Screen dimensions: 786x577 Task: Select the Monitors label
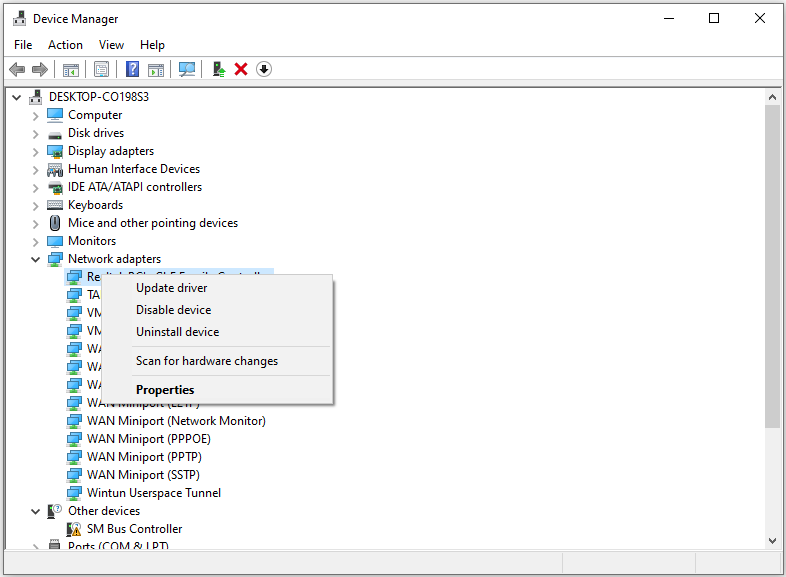coord(92,241)
